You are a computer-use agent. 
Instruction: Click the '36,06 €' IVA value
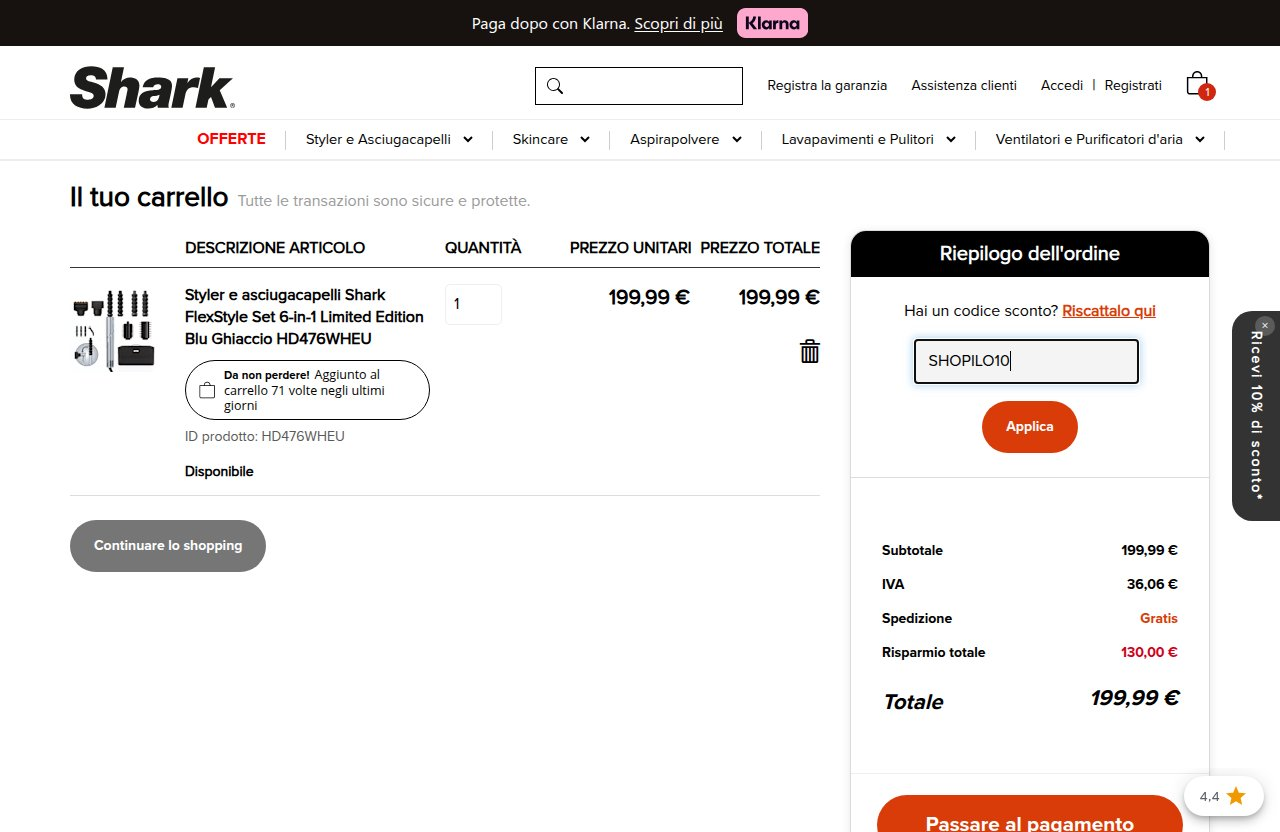tap(1152, 584)
